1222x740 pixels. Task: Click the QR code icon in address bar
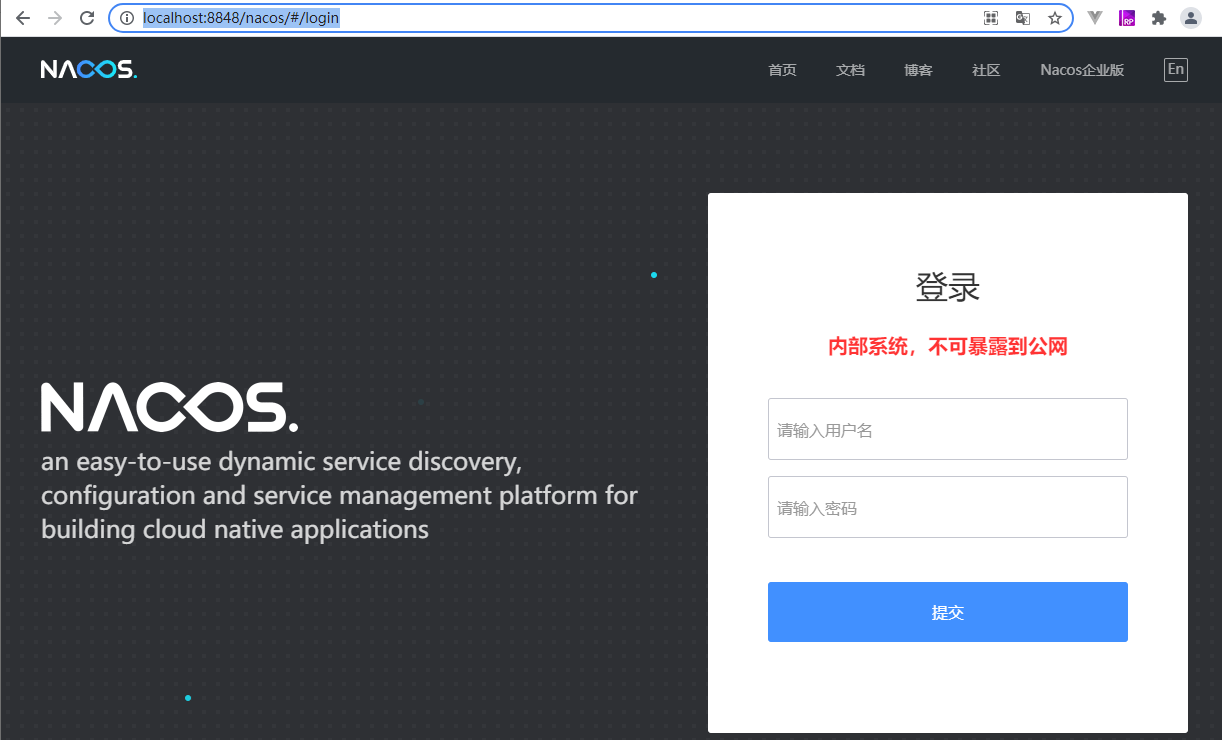click(x=991, y=18)
